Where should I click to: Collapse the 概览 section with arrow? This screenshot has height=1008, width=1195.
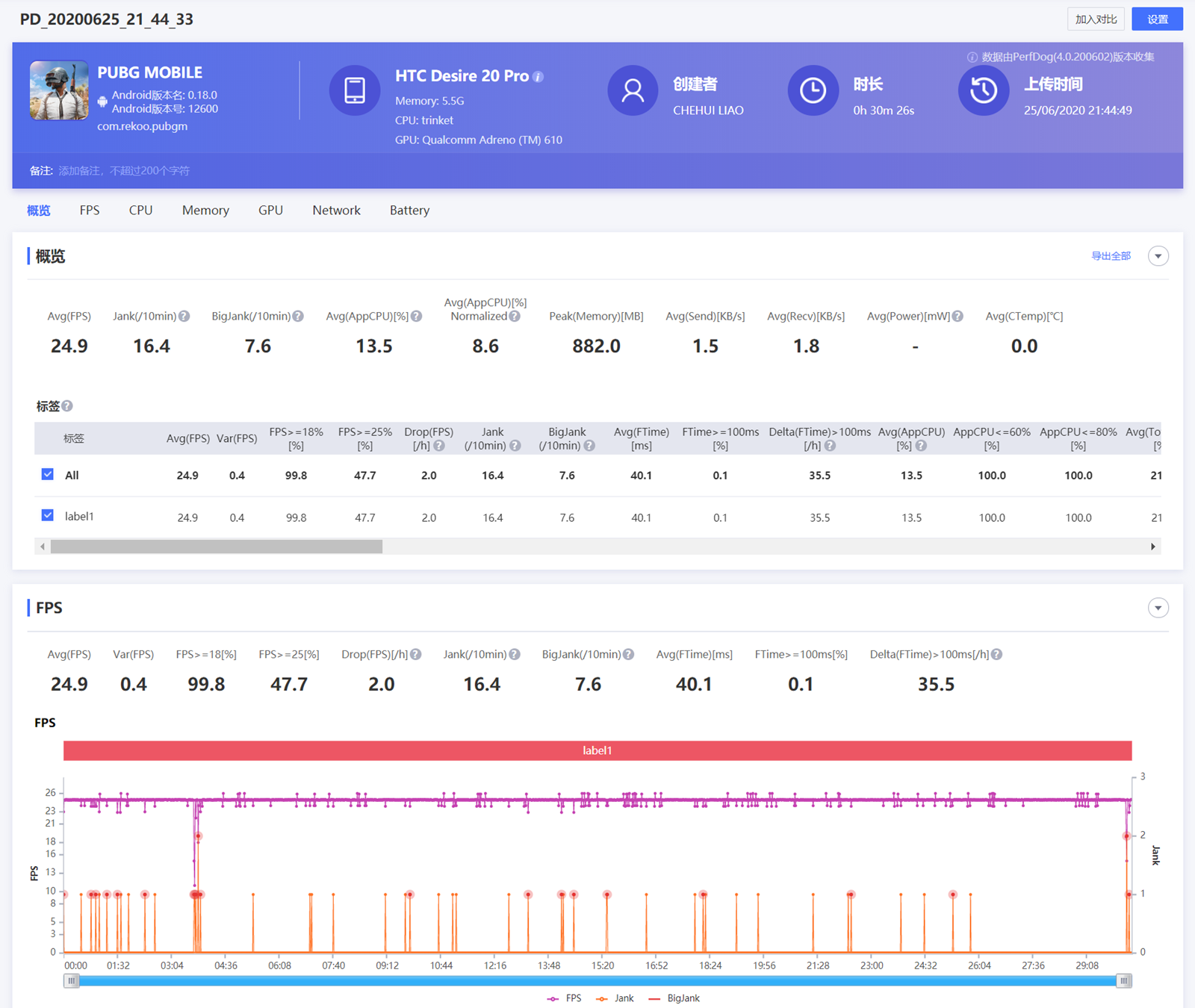pyautogui.click(x=1158, y=256)
